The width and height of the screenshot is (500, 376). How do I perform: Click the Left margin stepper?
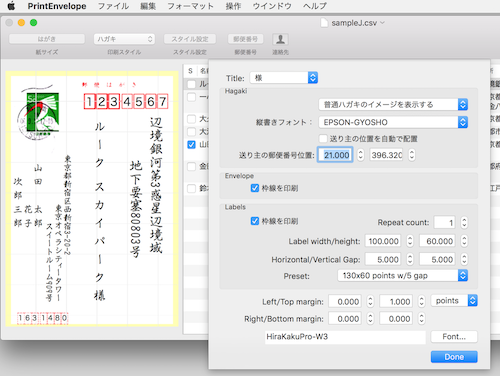(x=370, y=301)
